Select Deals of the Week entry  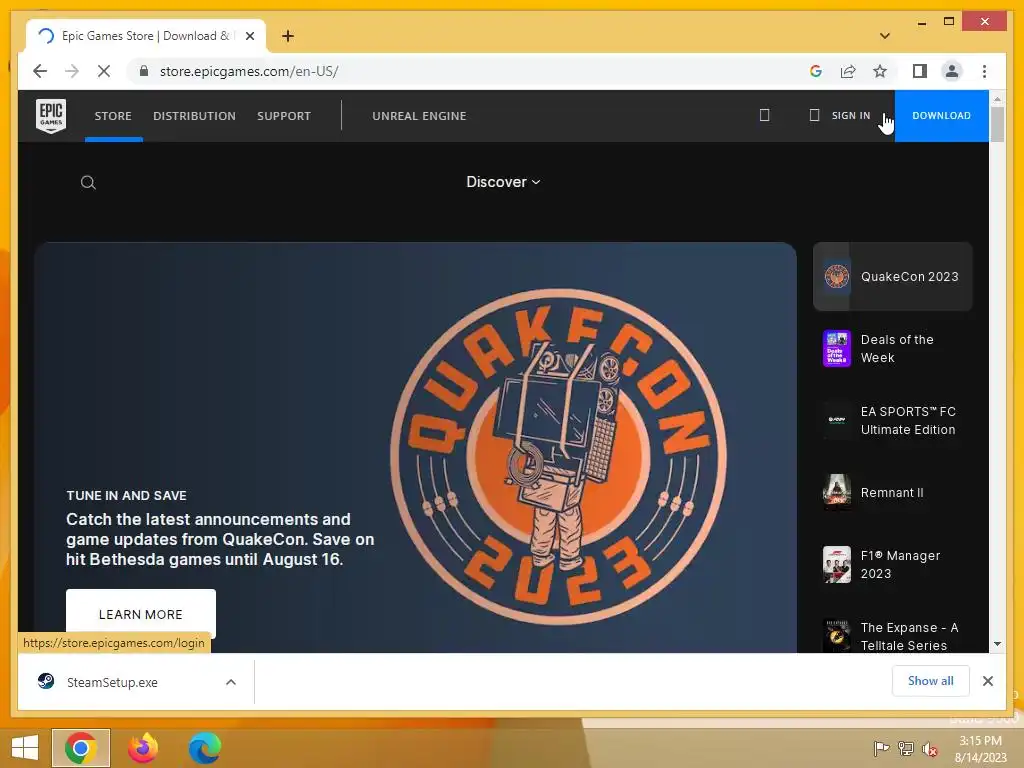click(893, 349)
